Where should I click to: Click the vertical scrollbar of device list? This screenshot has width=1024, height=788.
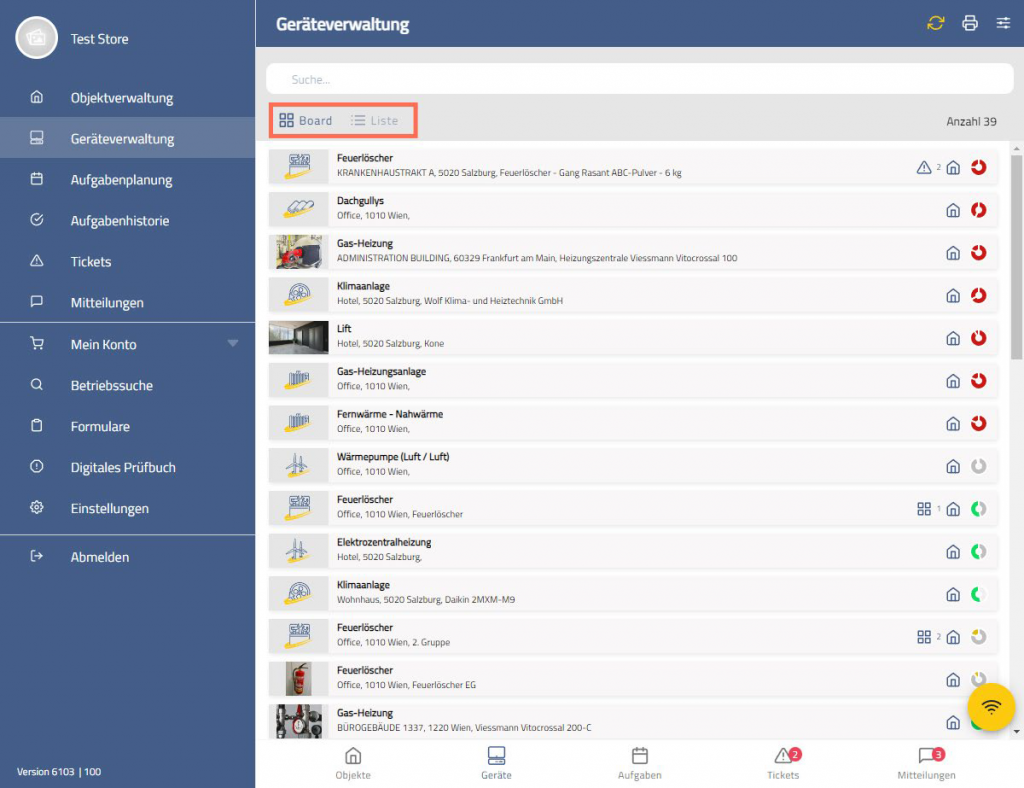pos(1016,260)
